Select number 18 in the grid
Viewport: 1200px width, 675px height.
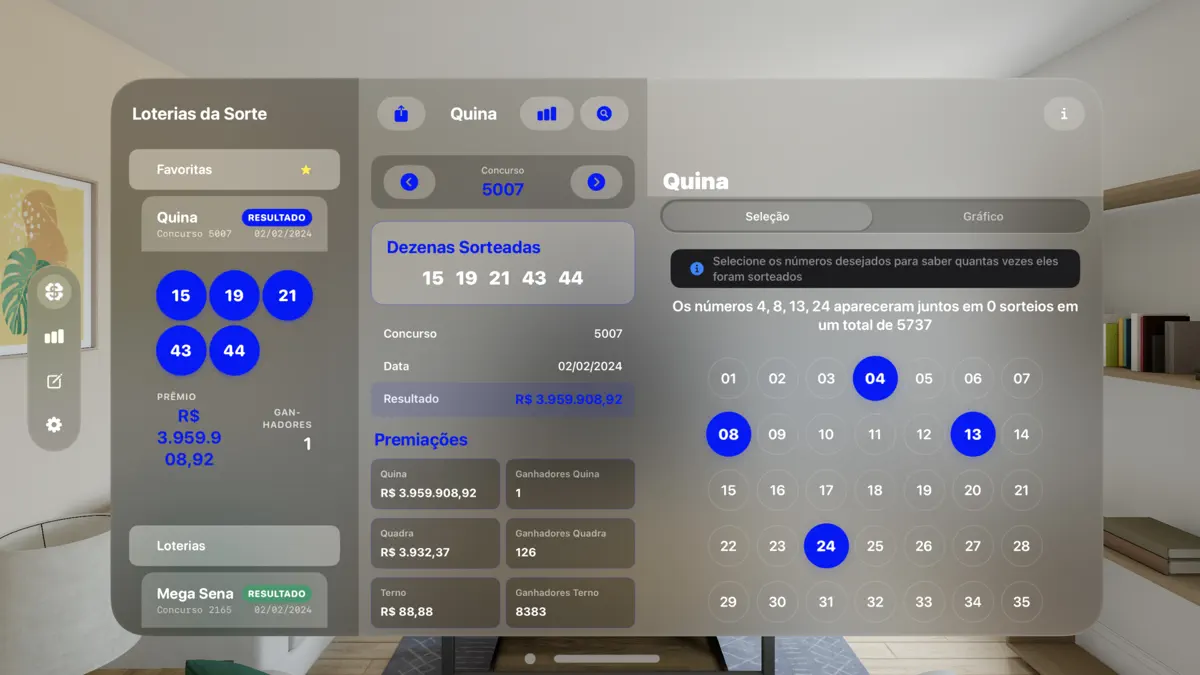pyautogui.click(x=875, y=490)
